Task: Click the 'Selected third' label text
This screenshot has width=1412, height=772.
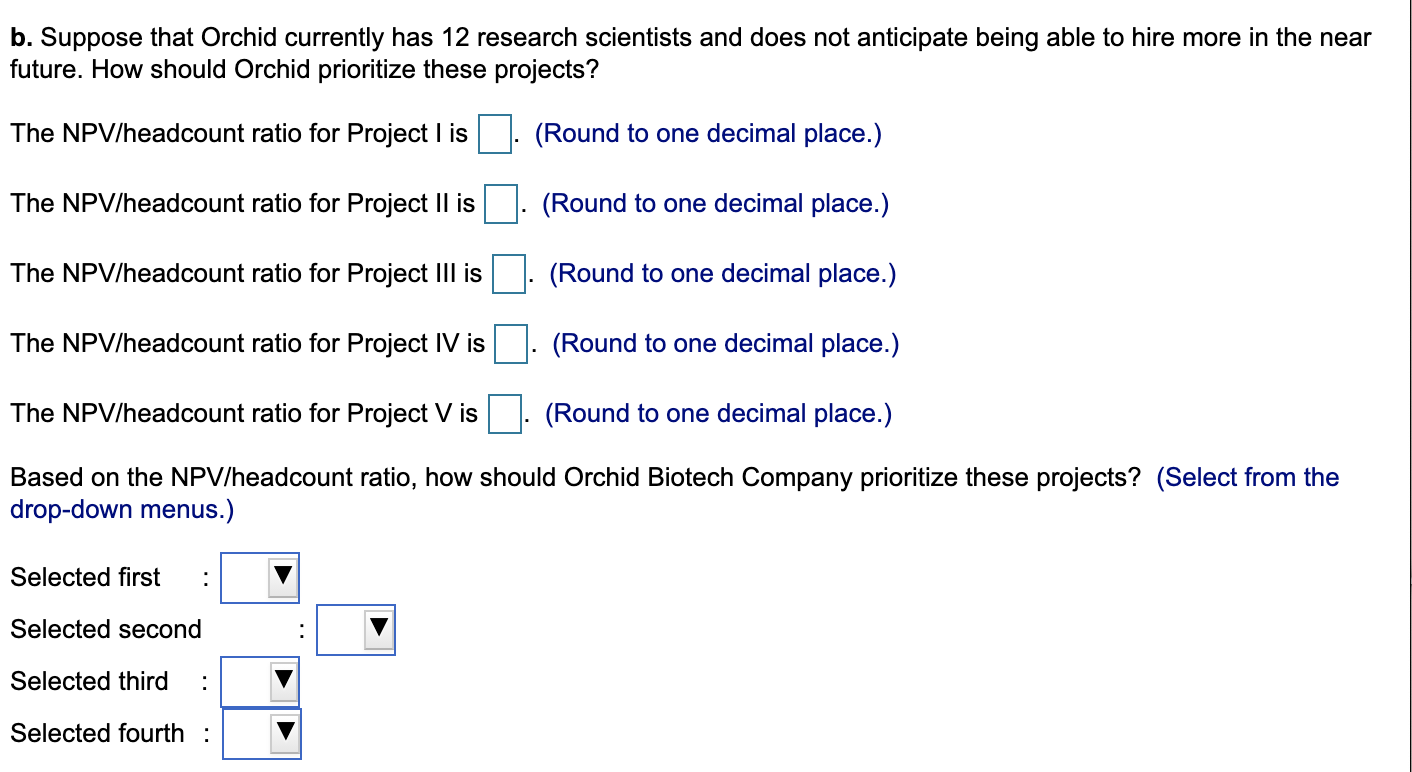Action: [x=89, y=682]
